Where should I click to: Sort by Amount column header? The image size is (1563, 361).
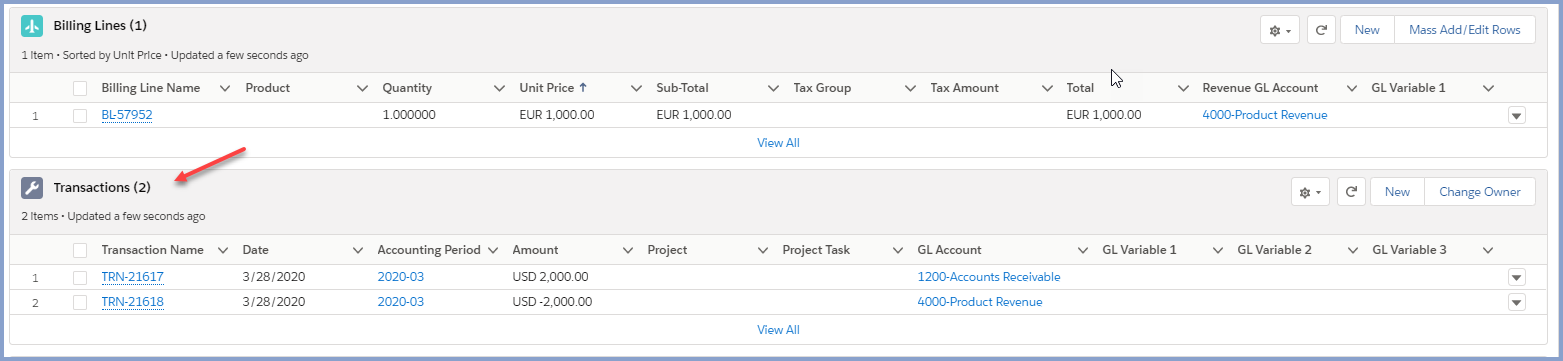[x=536, y=250]
